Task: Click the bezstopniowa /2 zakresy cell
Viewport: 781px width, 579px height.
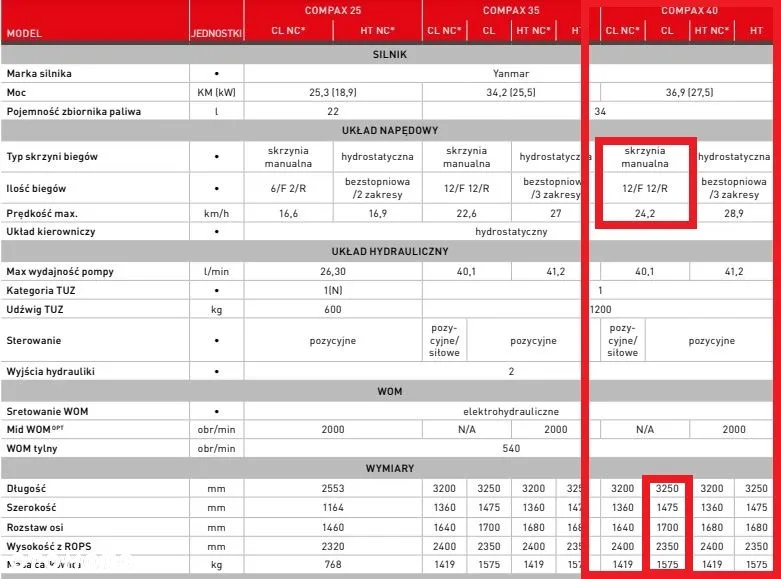Action: coord(378,188)
